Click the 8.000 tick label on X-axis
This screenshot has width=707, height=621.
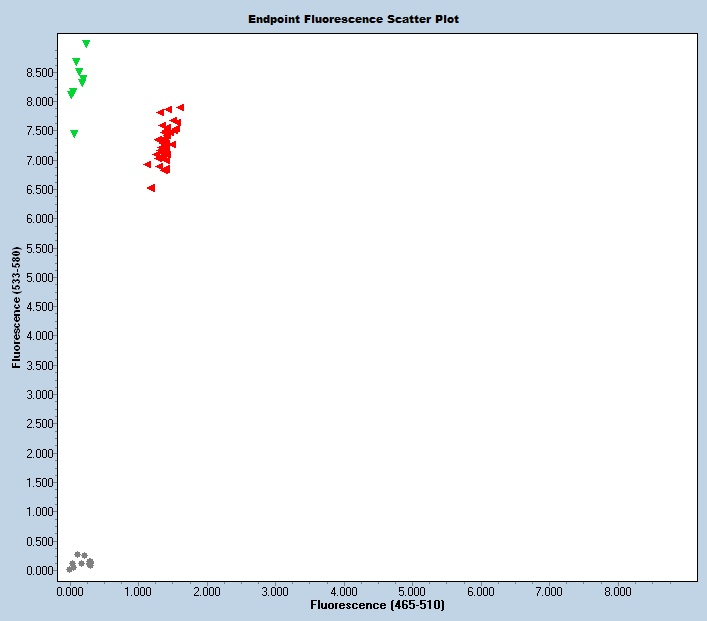(x=618, y=592)
